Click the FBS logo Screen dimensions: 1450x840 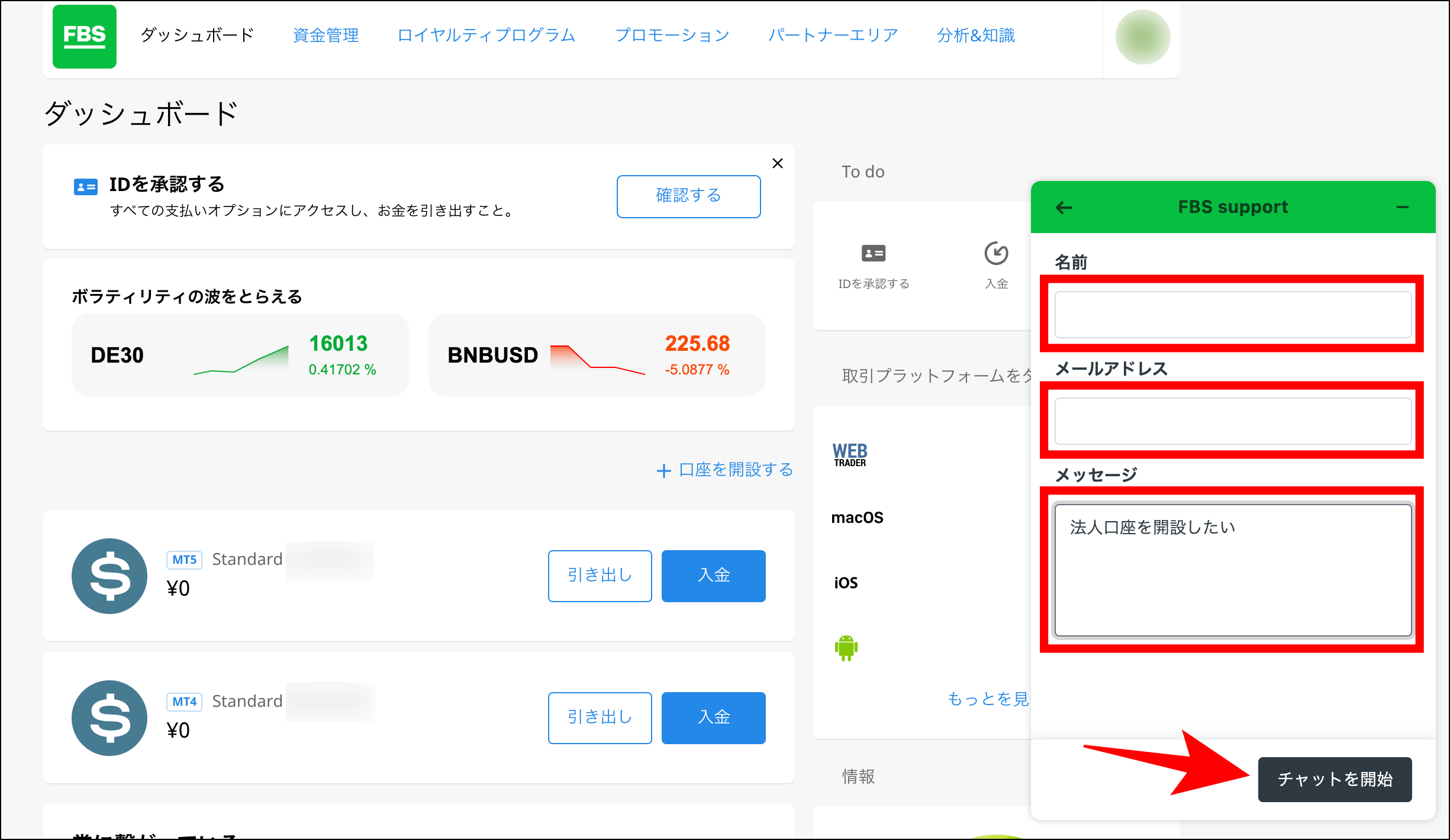click(x=85, y=37)
